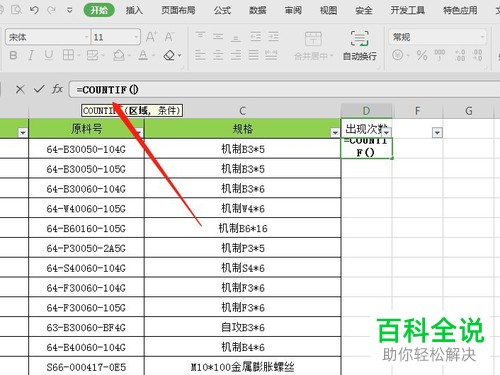Click the font color A icon
The height and width of the screenshot is (375, 500).
[x=143, y=55]
